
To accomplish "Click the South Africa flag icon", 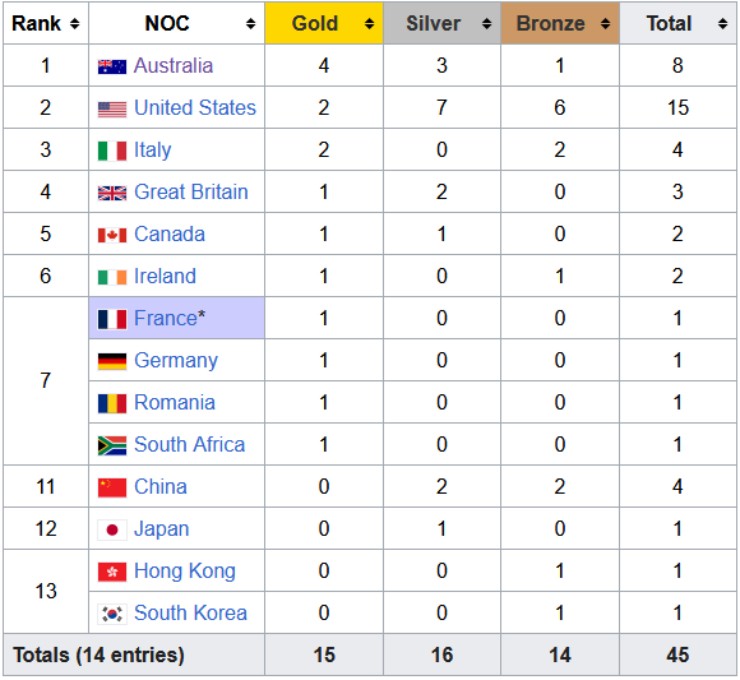I will 112,445.
